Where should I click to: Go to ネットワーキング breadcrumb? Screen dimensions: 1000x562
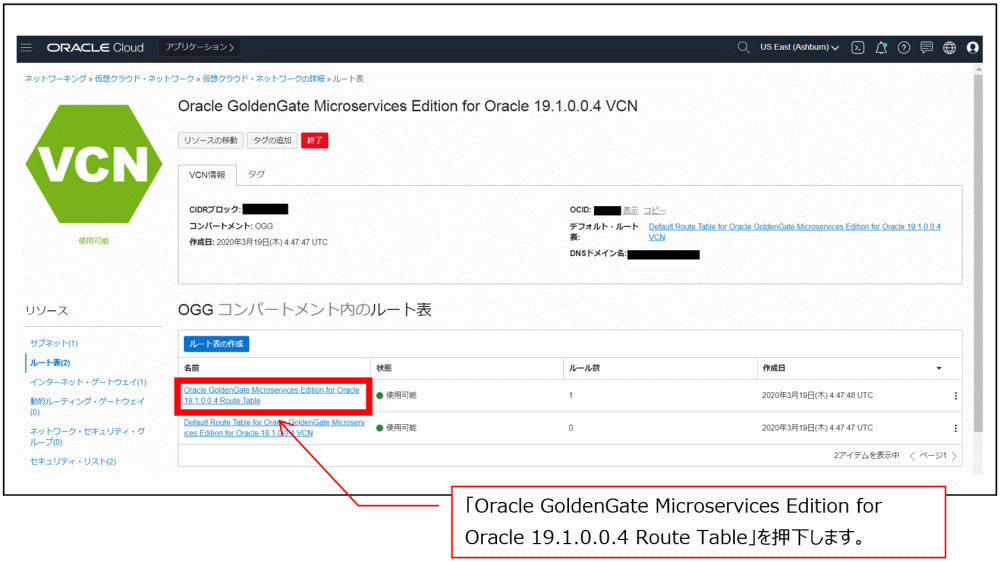[x=55, y=78]
